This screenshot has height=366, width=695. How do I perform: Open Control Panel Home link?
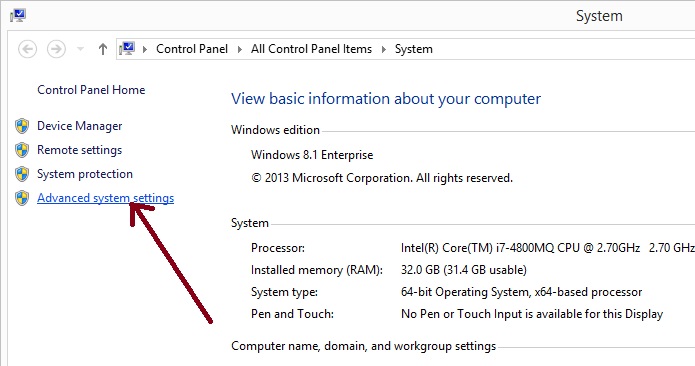click(91, 90)
